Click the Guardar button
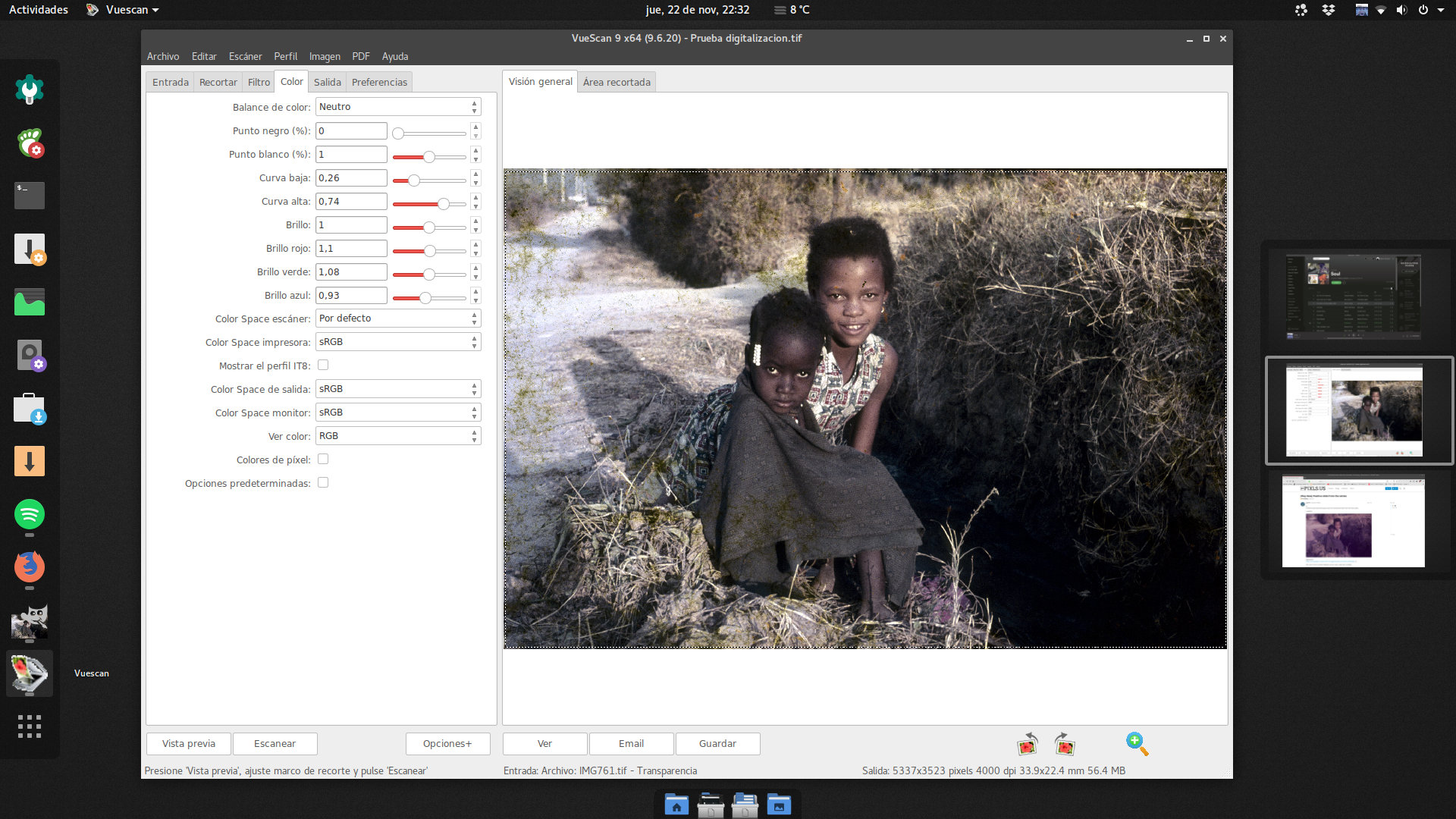Viewport: 1456px width, 819px height. click(717, 743)
